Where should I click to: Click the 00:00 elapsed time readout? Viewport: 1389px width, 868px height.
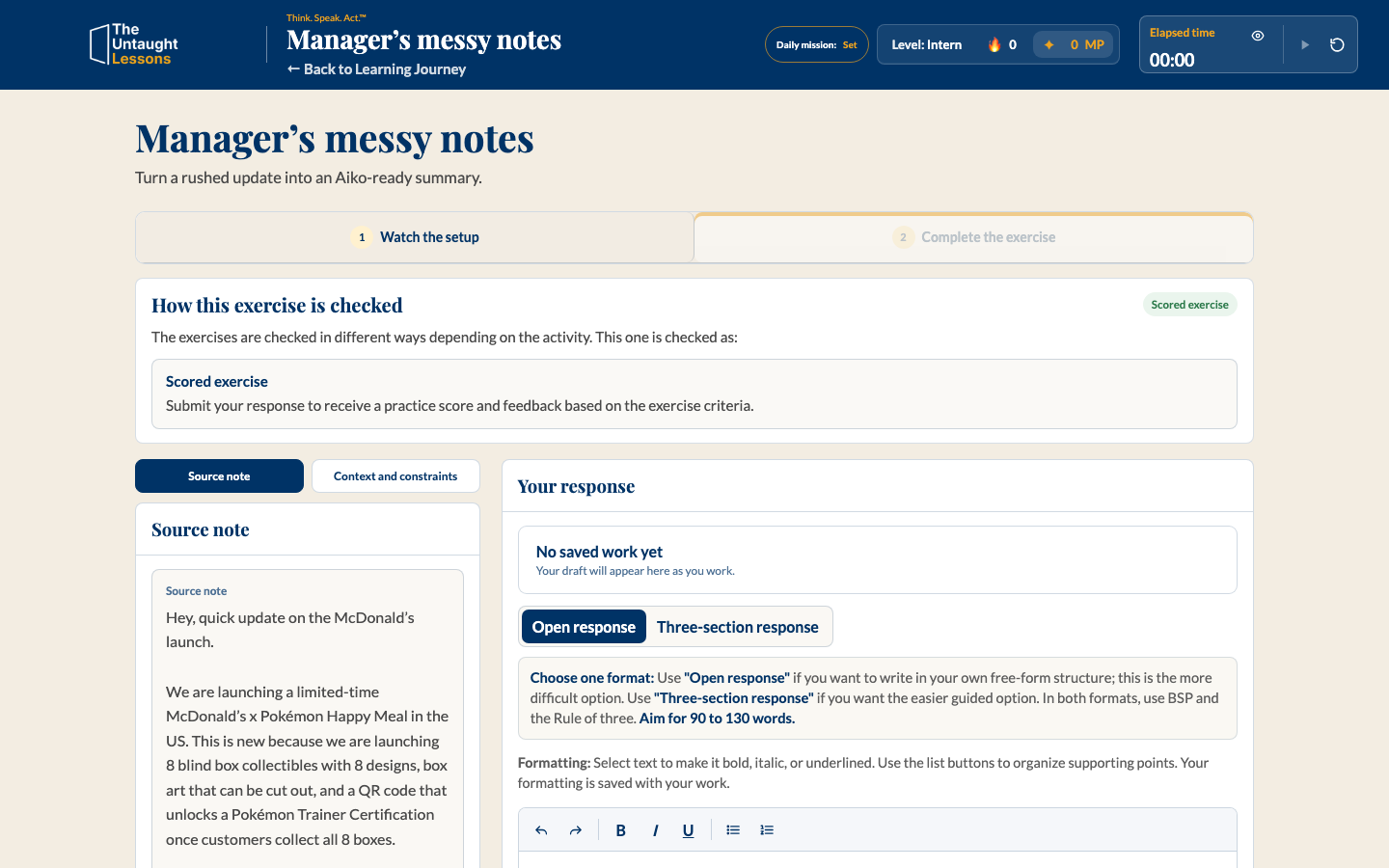point(1172,60)
